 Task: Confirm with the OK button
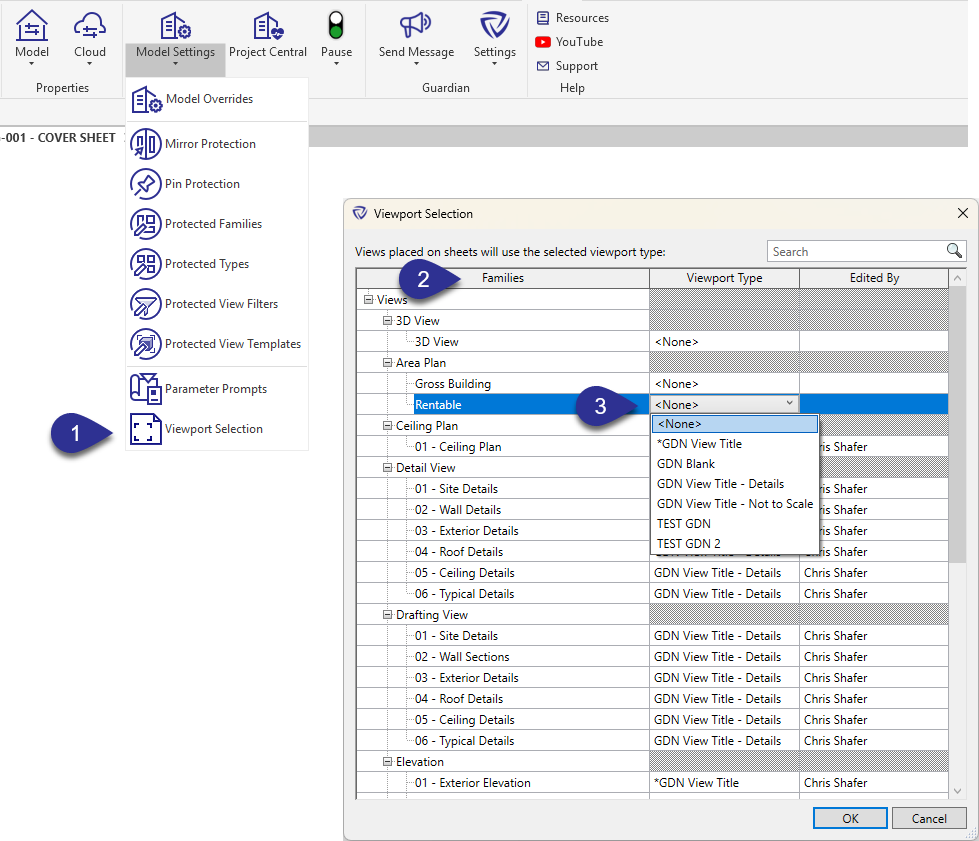pyautogui.click(x=850, y=819)
